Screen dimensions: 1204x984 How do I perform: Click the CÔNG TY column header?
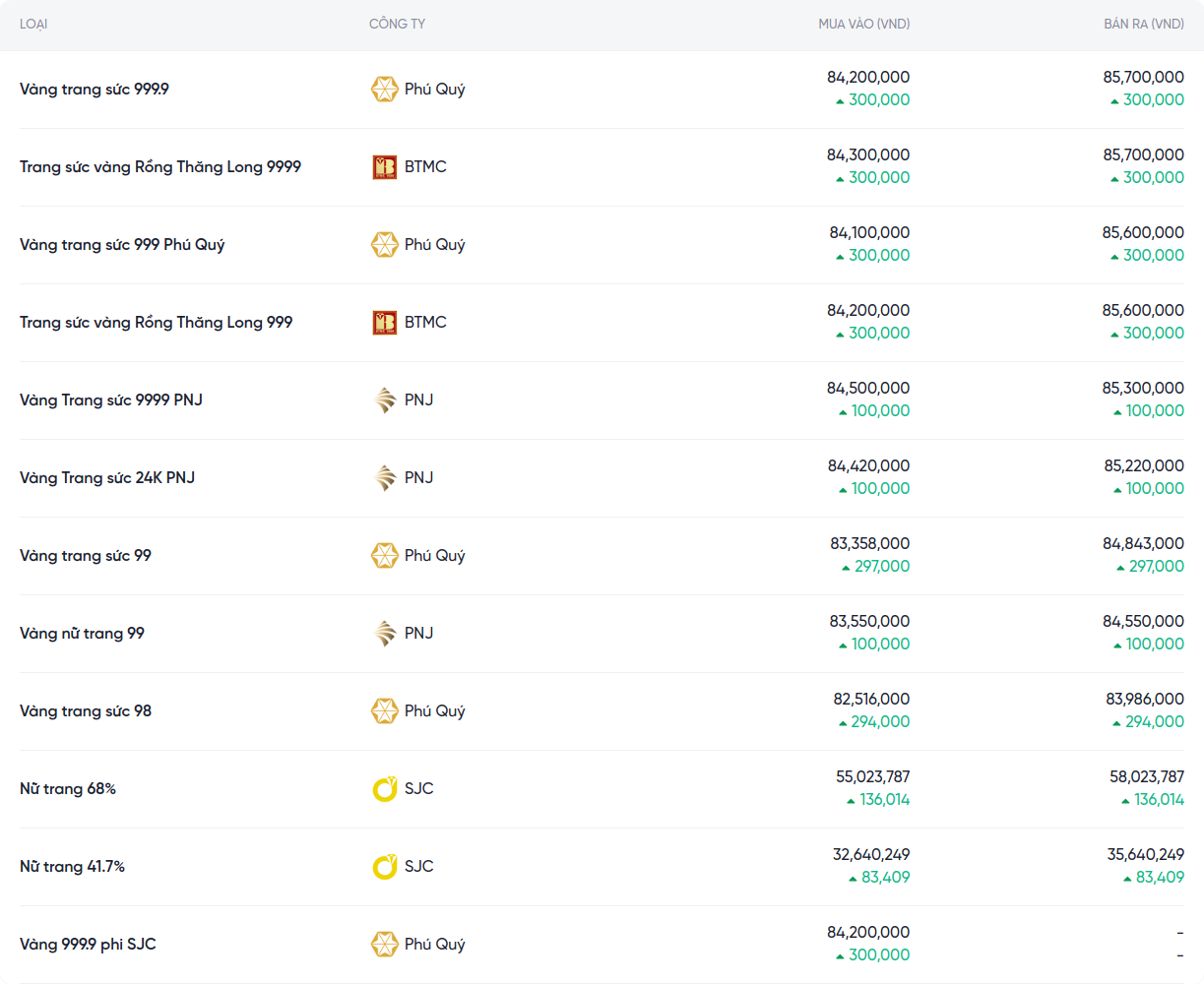point(397,24)
